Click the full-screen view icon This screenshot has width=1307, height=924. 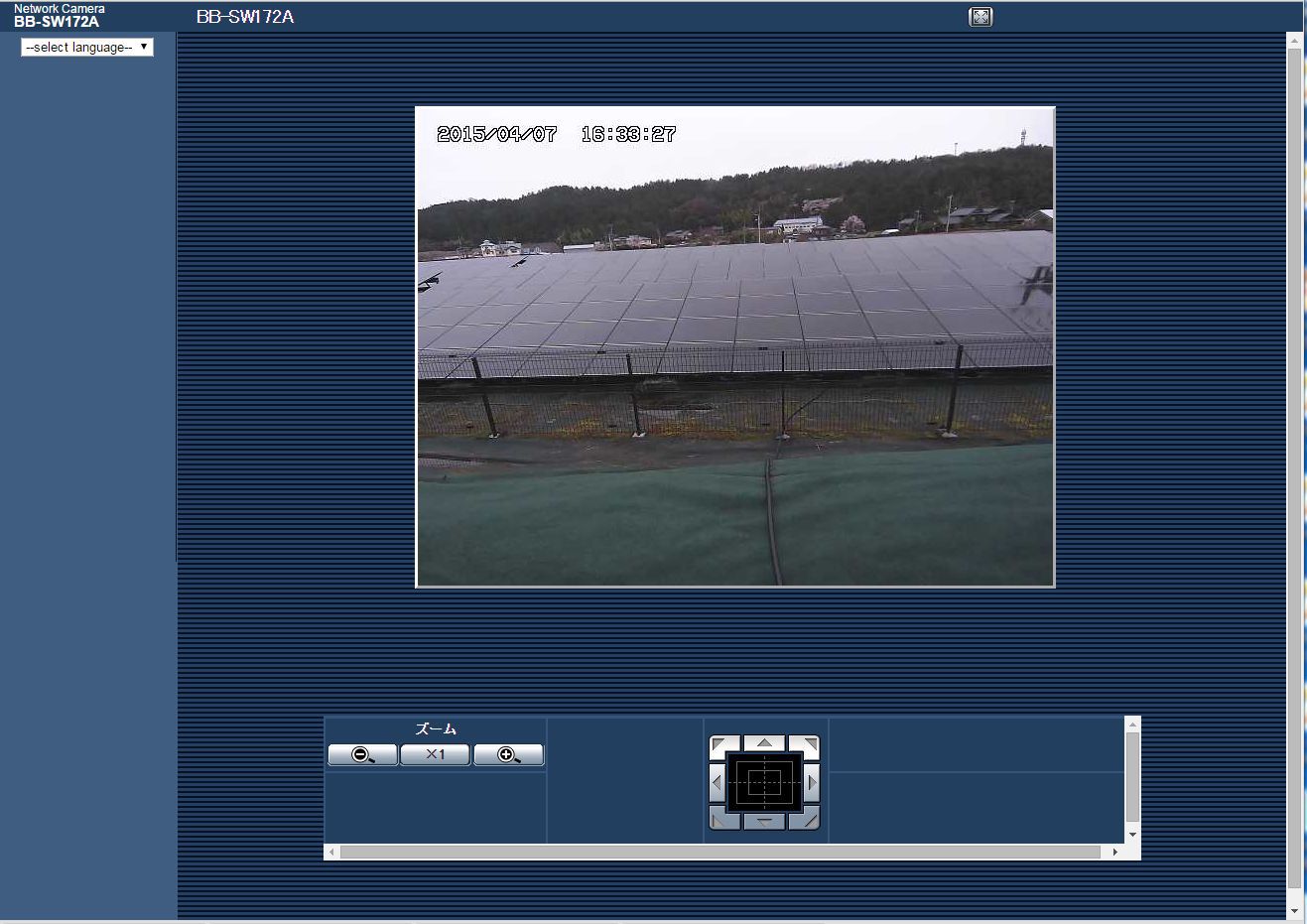(x=980, y=17)
